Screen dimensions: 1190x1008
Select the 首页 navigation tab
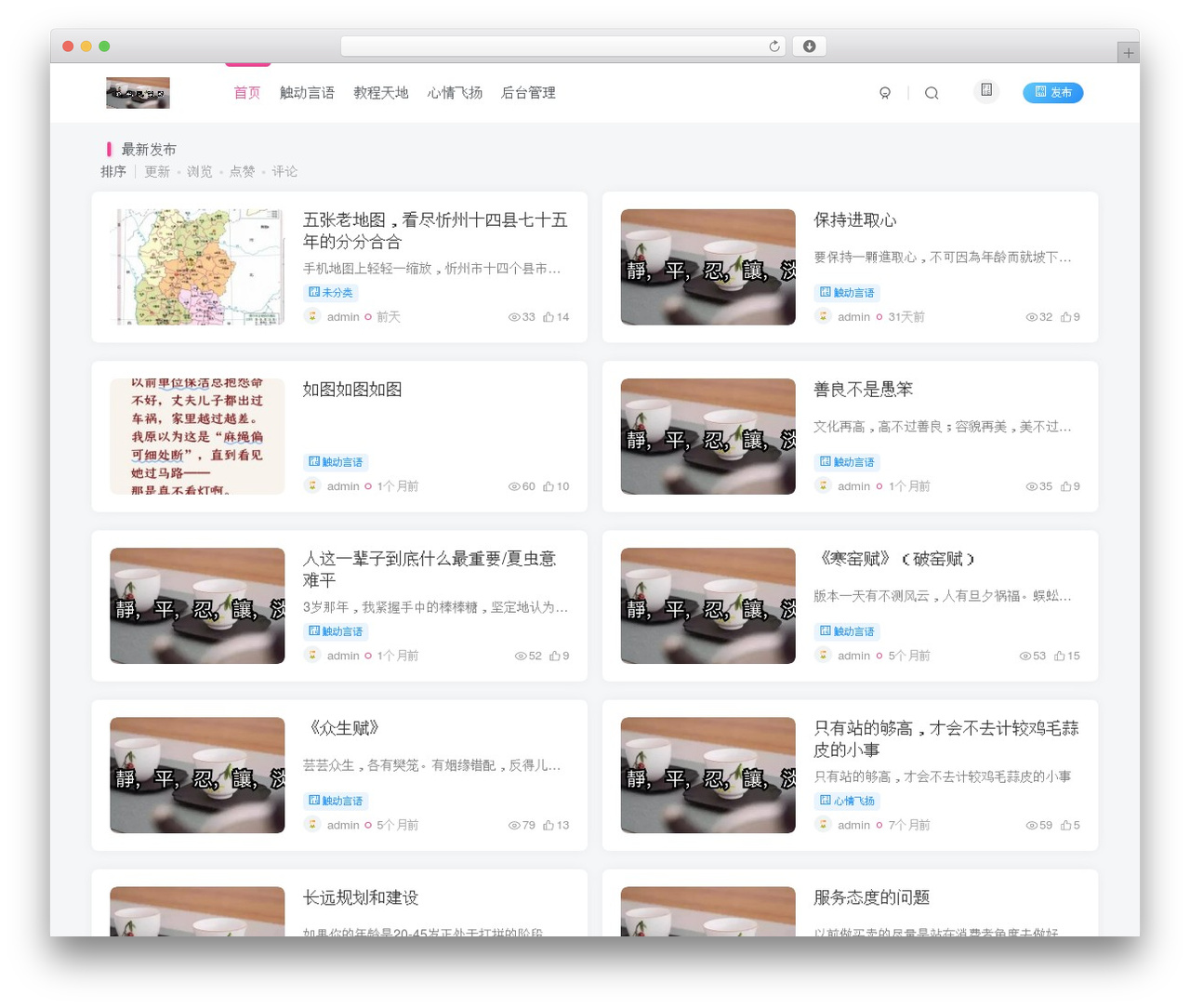[247, 93]
